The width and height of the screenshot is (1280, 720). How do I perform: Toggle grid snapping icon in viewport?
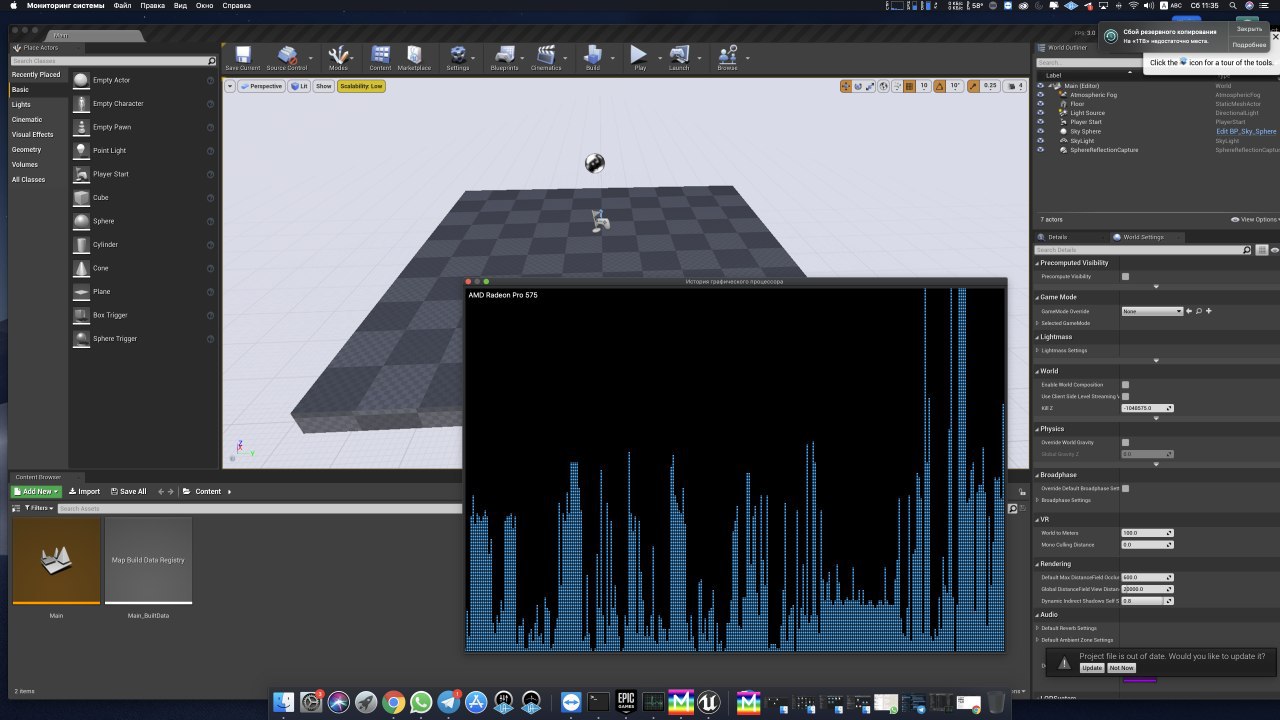(x=909, y=86)
